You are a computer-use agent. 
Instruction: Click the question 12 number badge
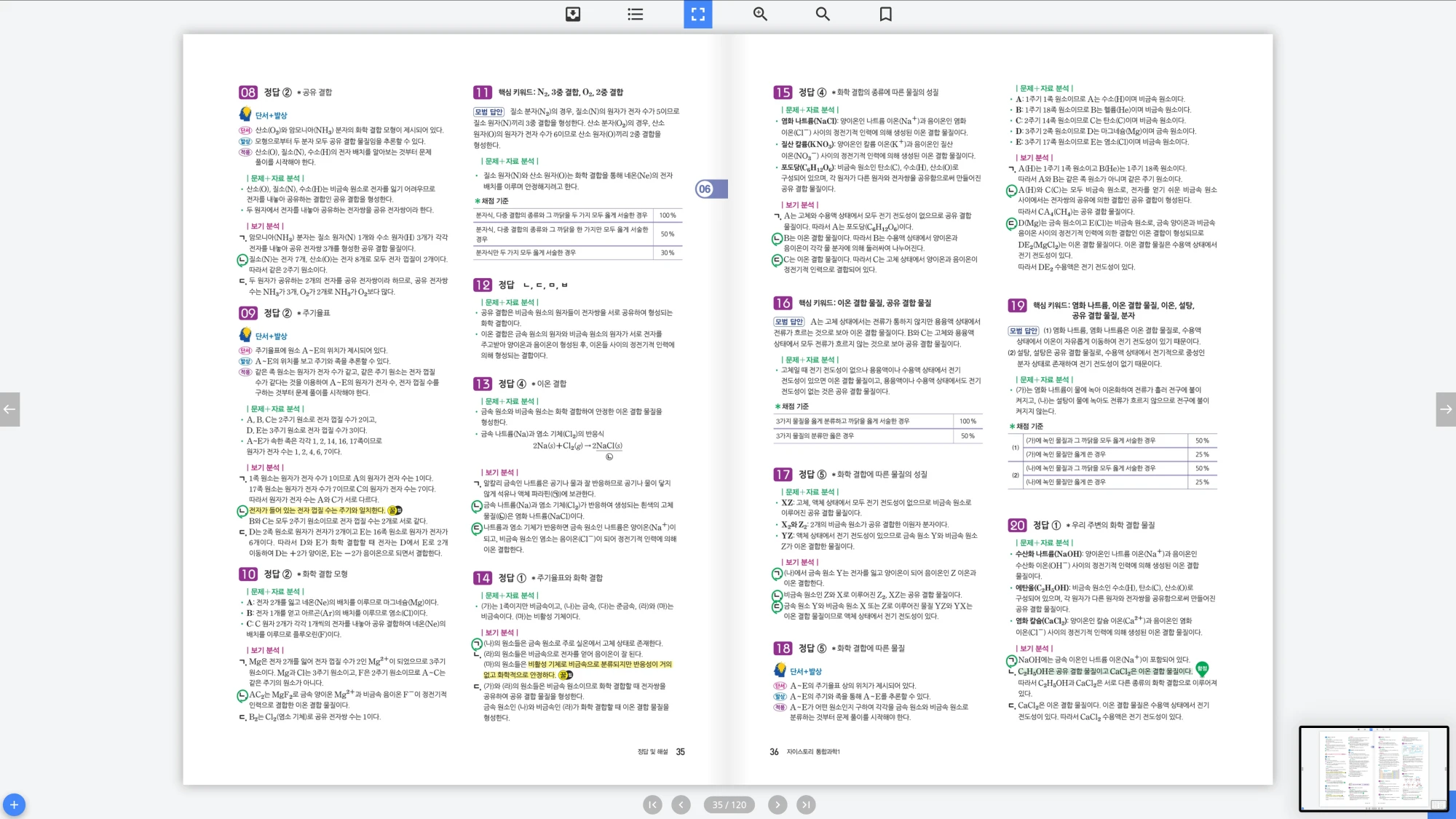pos(482,285)
